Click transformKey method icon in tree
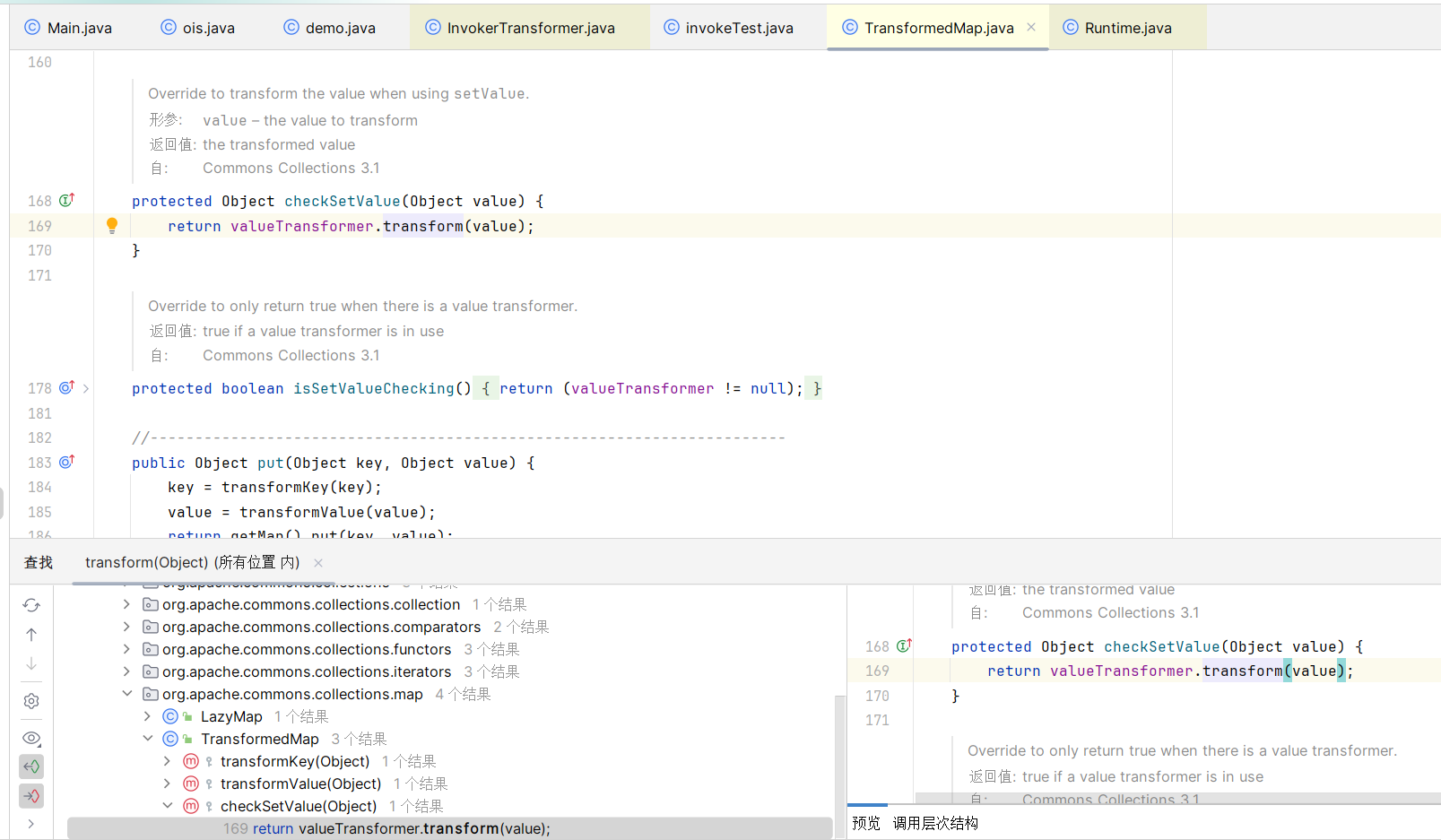 191,761
